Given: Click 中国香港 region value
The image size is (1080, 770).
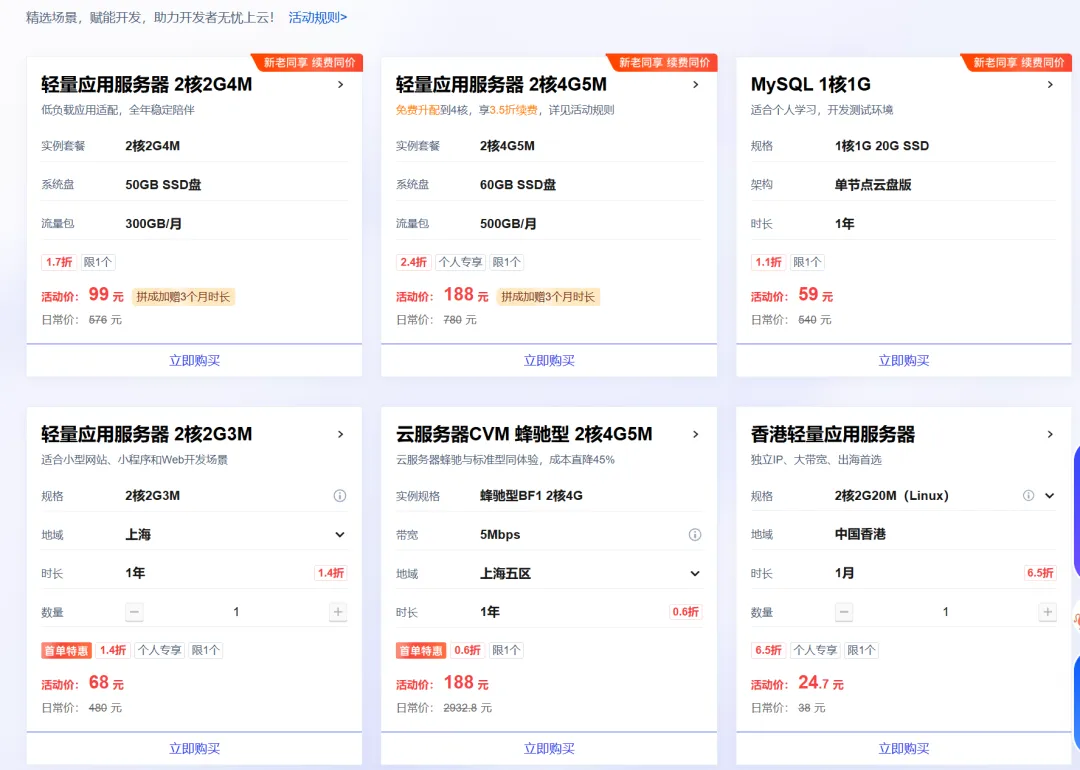Looking at the screenshot, I should (860, 534).
